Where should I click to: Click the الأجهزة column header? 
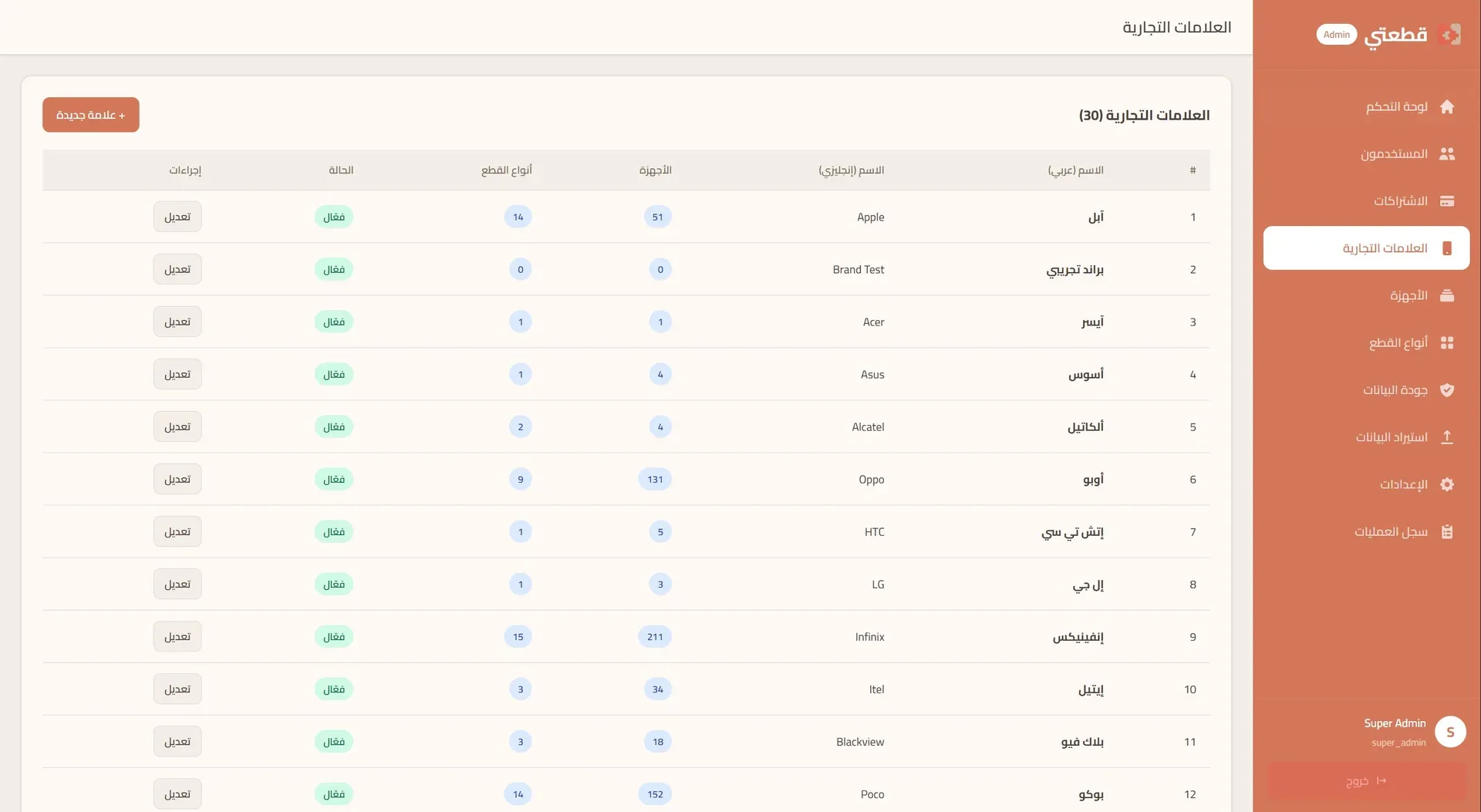[x=655, y=170]
